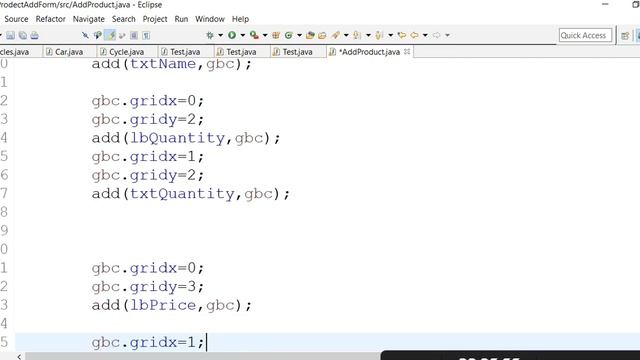Click the Search flashlight toolbar icon
Image resolution: width=640 pixels, height=360 pixels.
[336, 36]
